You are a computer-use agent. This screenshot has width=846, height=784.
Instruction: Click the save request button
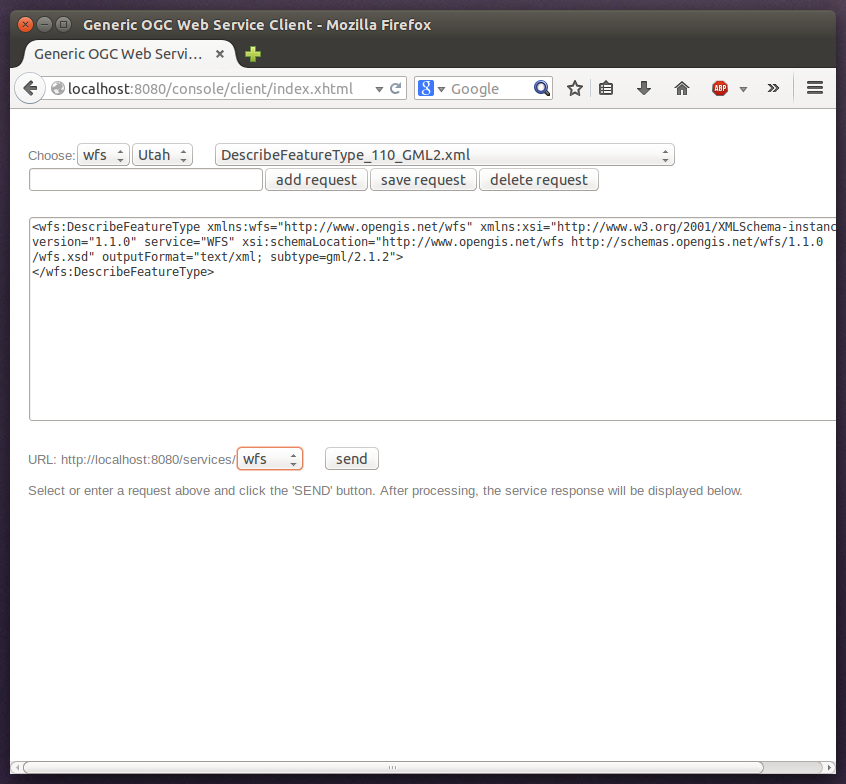coord(423,179)
